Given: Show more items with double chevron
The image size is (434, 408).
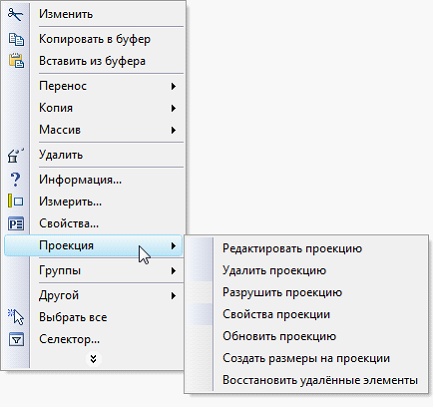Looking at the screenshot, I should (94, 359).
